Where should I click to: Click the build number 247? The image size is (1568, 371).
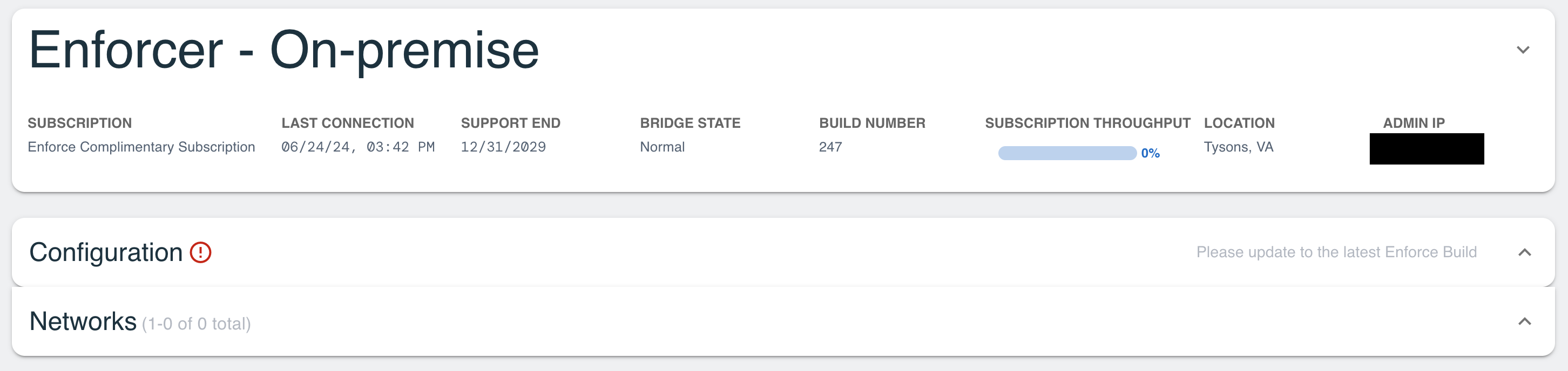830,147
